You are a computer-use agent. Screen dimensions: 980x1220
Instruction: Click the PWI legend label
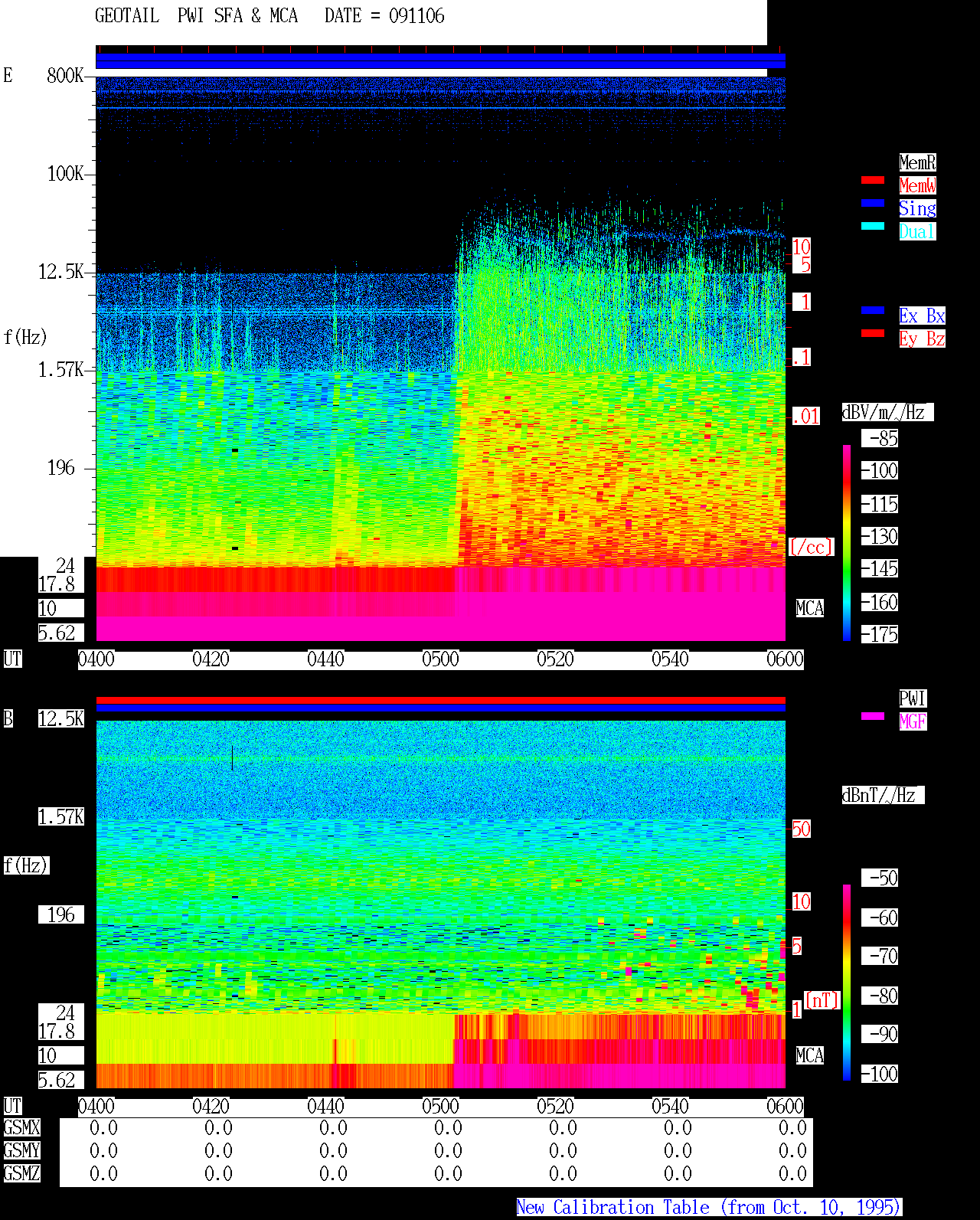tap(913, 698)
